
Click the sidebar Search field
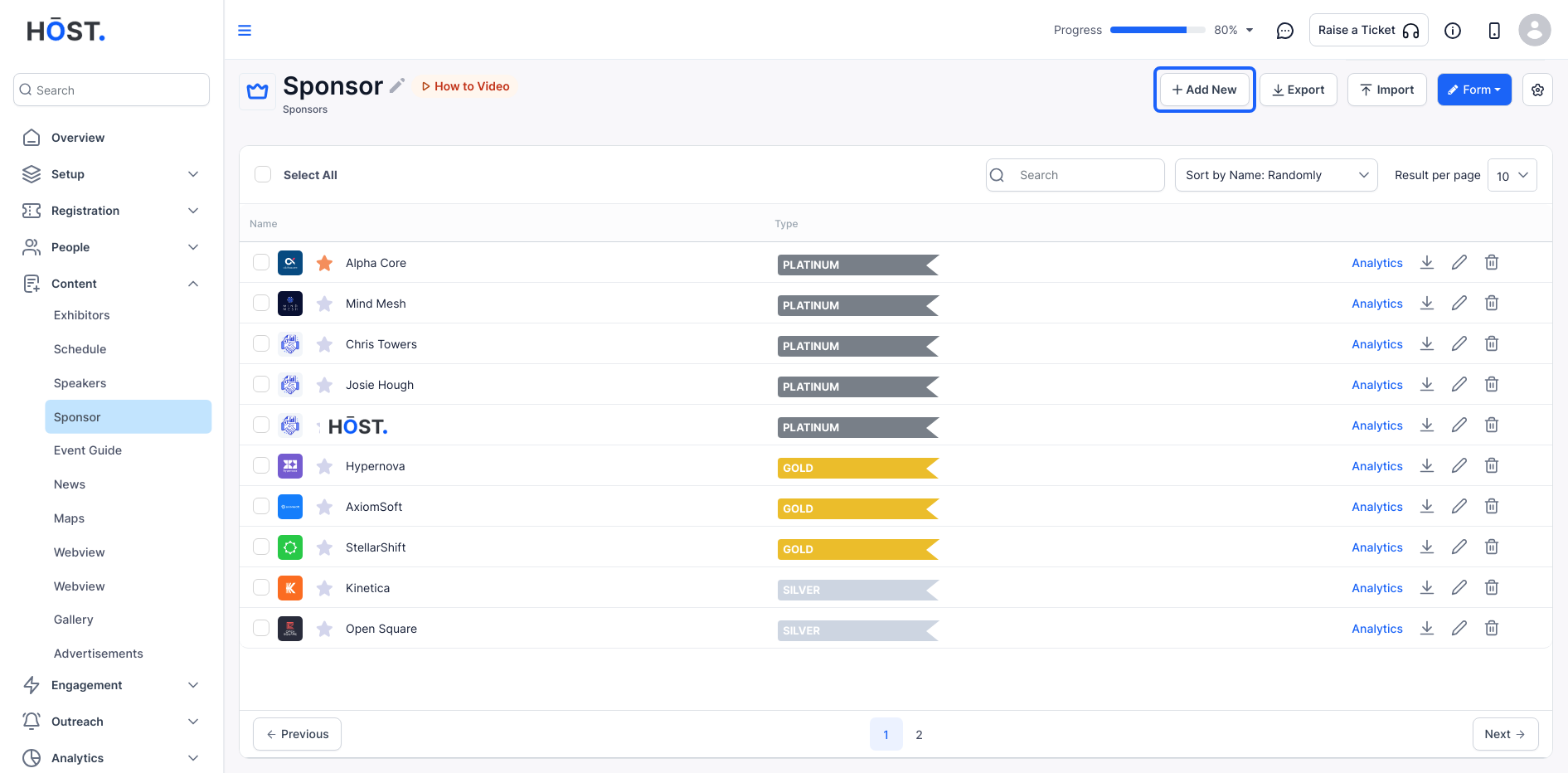[x=111, y=90]
